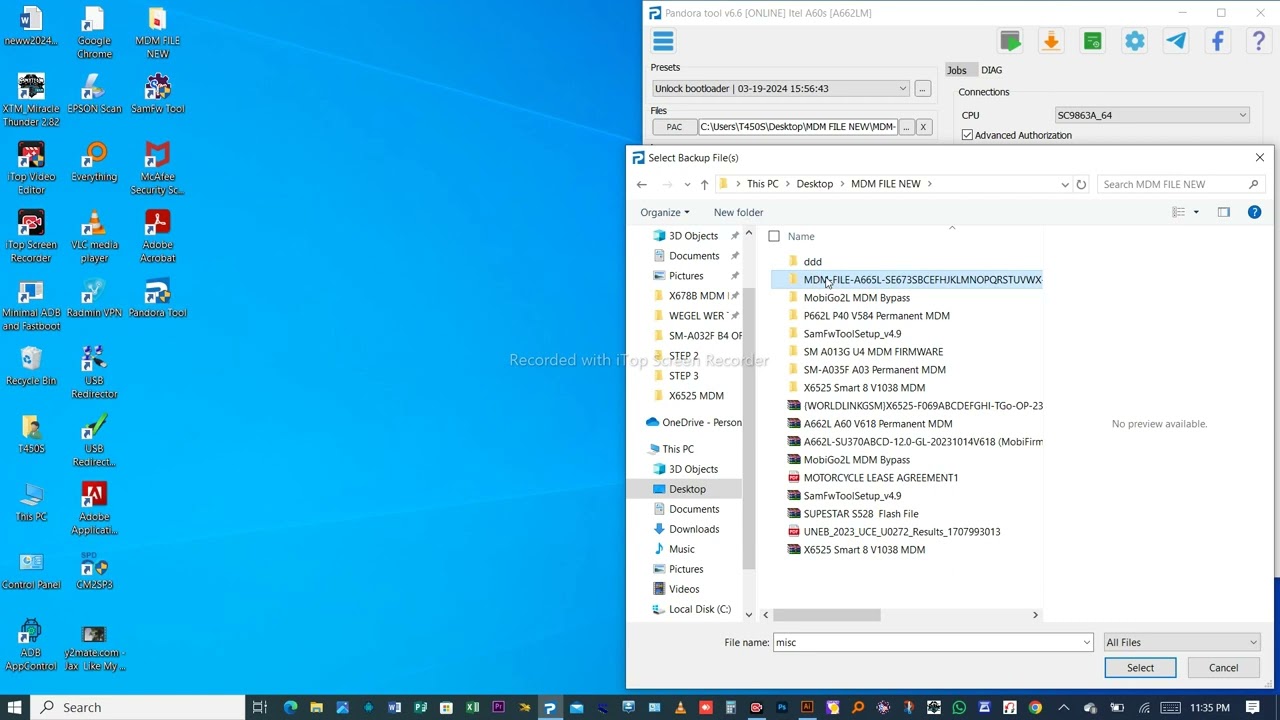The height and width of the screenshot is (720, 1280).
Task: Expand the address bar previous locations dropdown
Action: 1065,184
